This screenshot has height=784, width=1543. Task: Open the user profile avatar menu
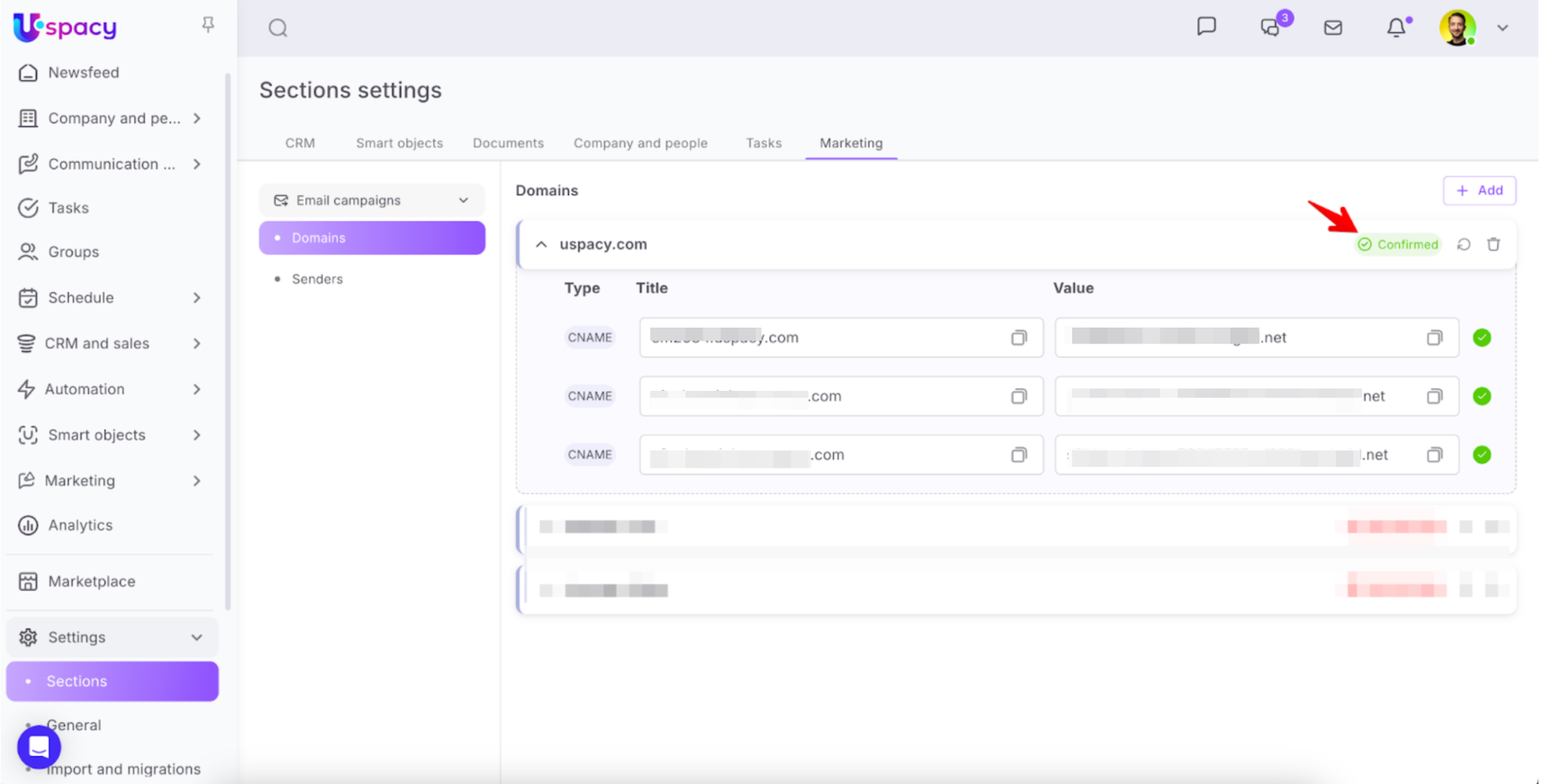point(1457,28)
